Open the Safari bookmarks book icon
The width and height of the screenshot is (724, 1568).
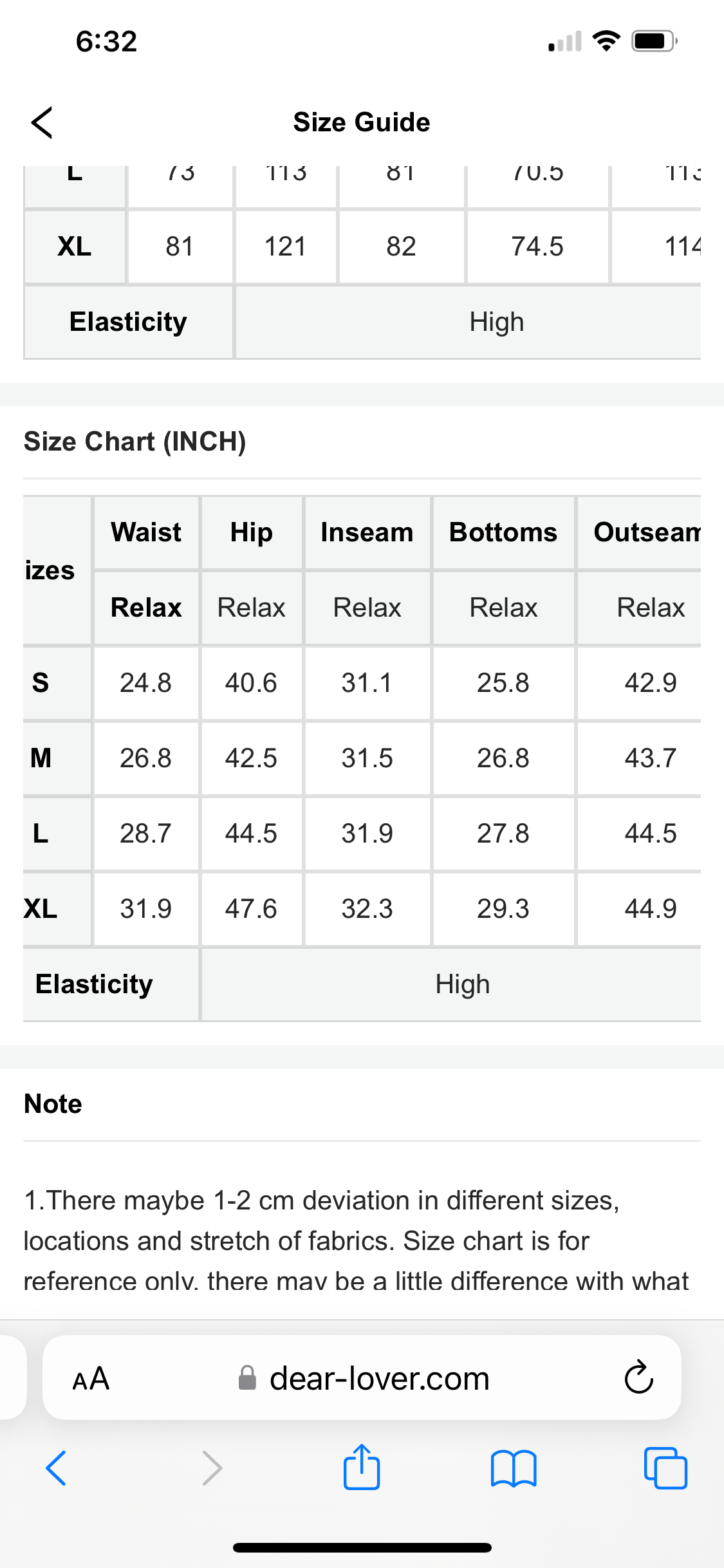(x=513, y=1468)
